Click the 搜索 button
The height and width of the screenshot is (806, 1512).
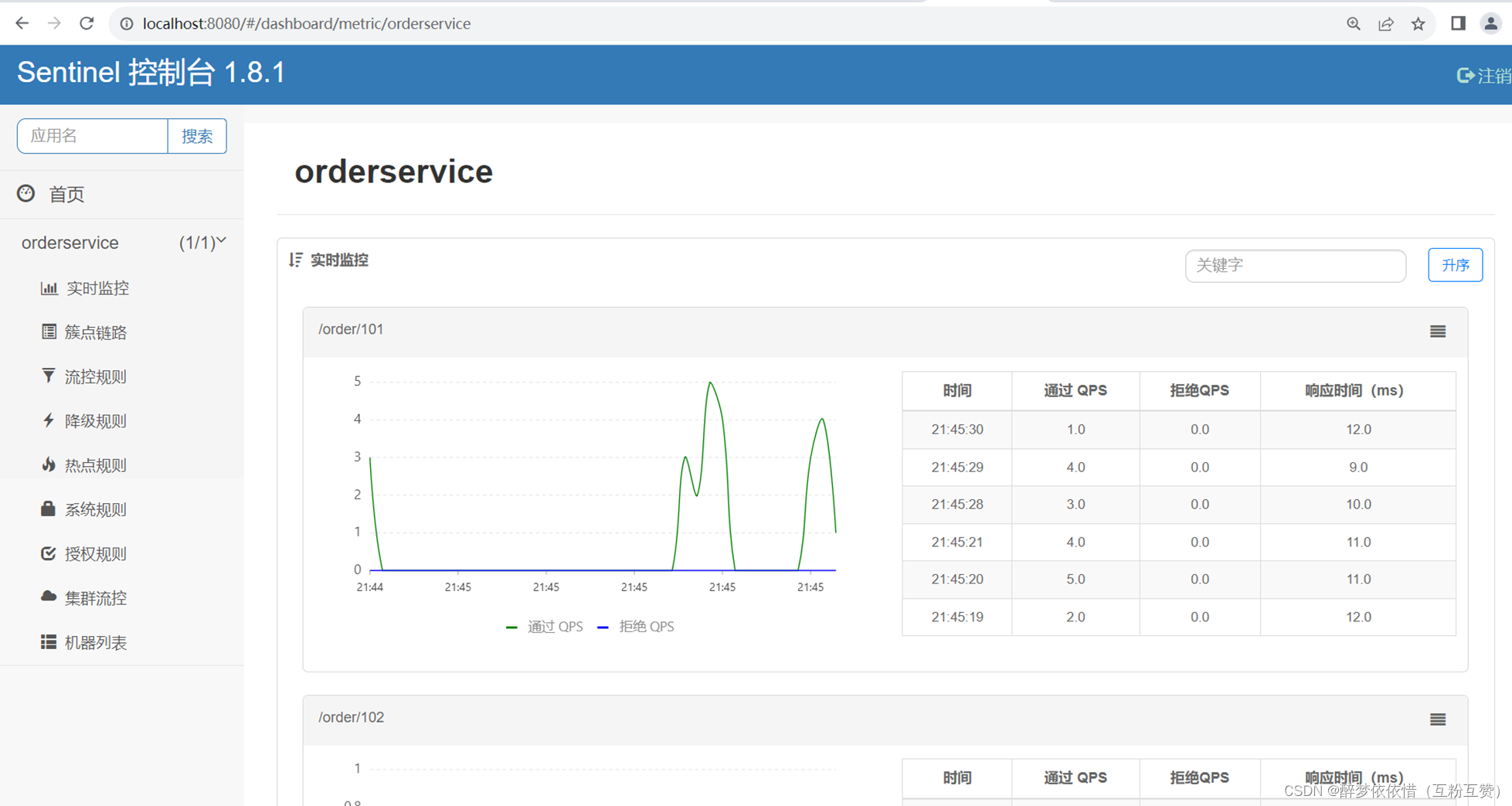coord(197,136)
